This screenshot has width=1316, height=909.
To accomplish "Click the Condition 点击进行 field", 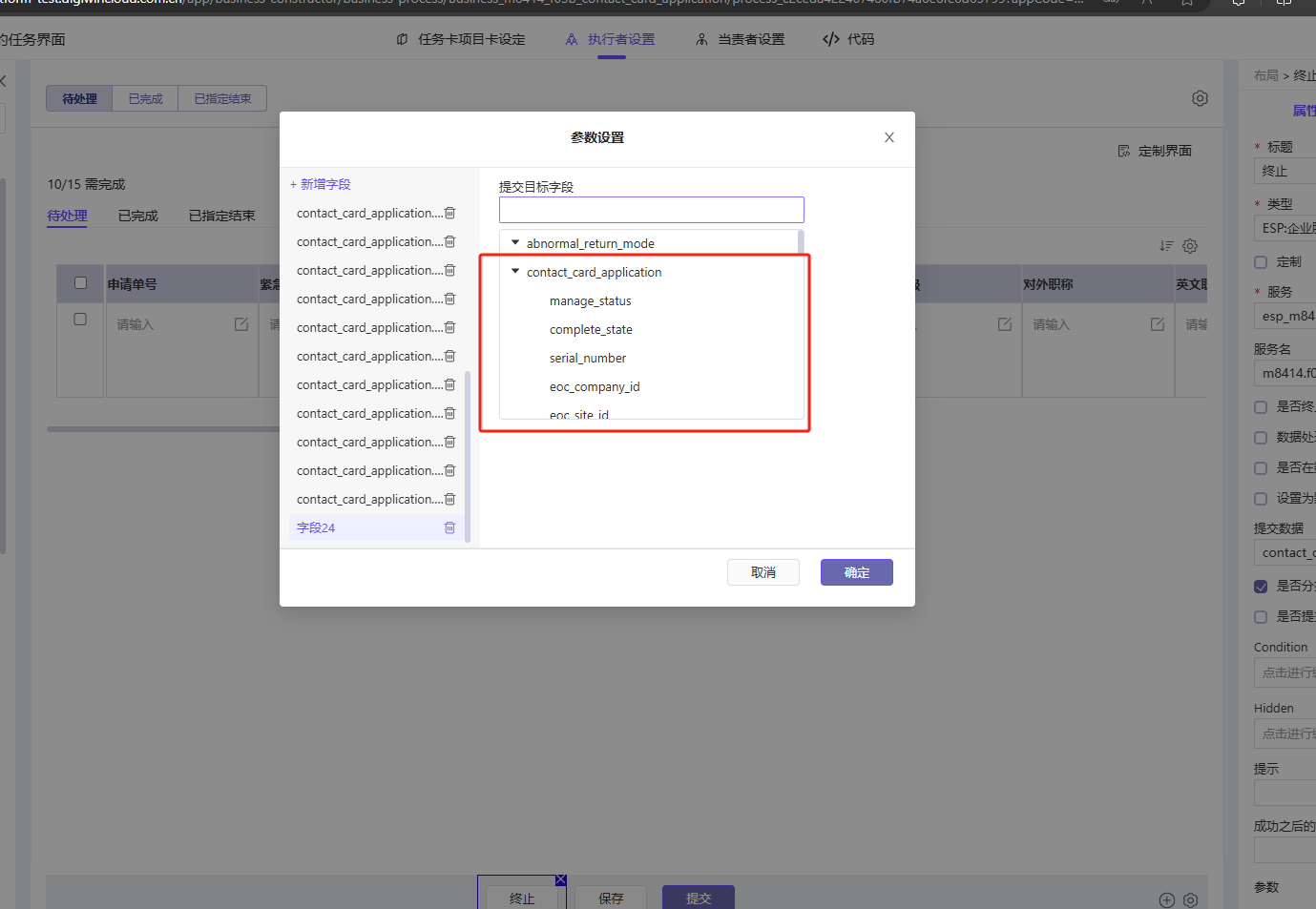I will 1285,672.
